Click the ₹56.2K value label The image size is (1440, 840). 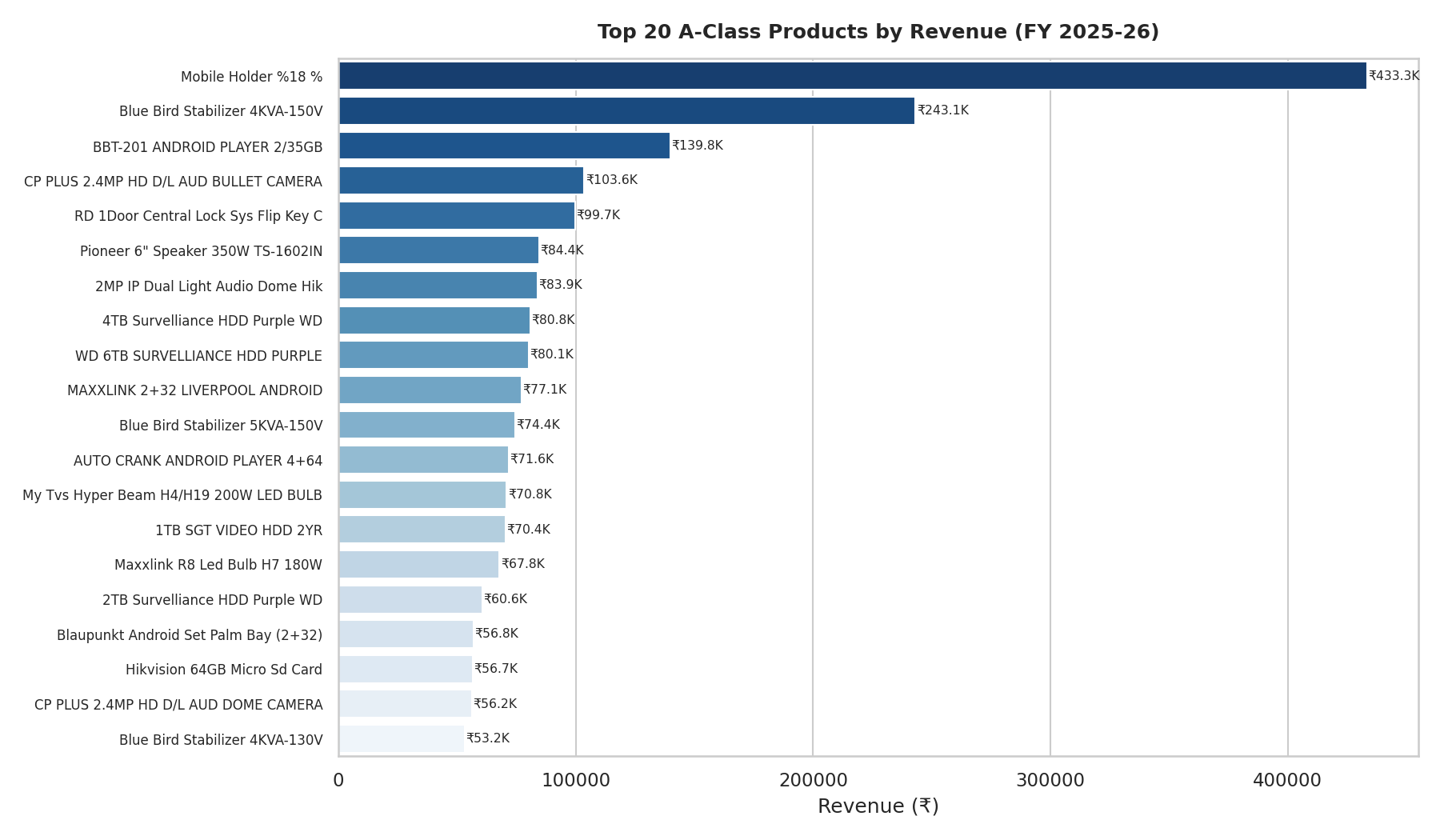(x=494, y=704)
